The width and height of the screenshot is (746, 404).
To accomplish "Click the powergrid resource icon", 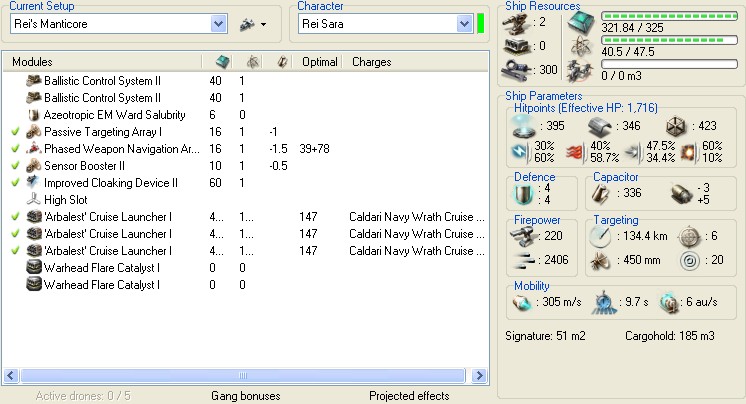I will (x=581, y=47).
